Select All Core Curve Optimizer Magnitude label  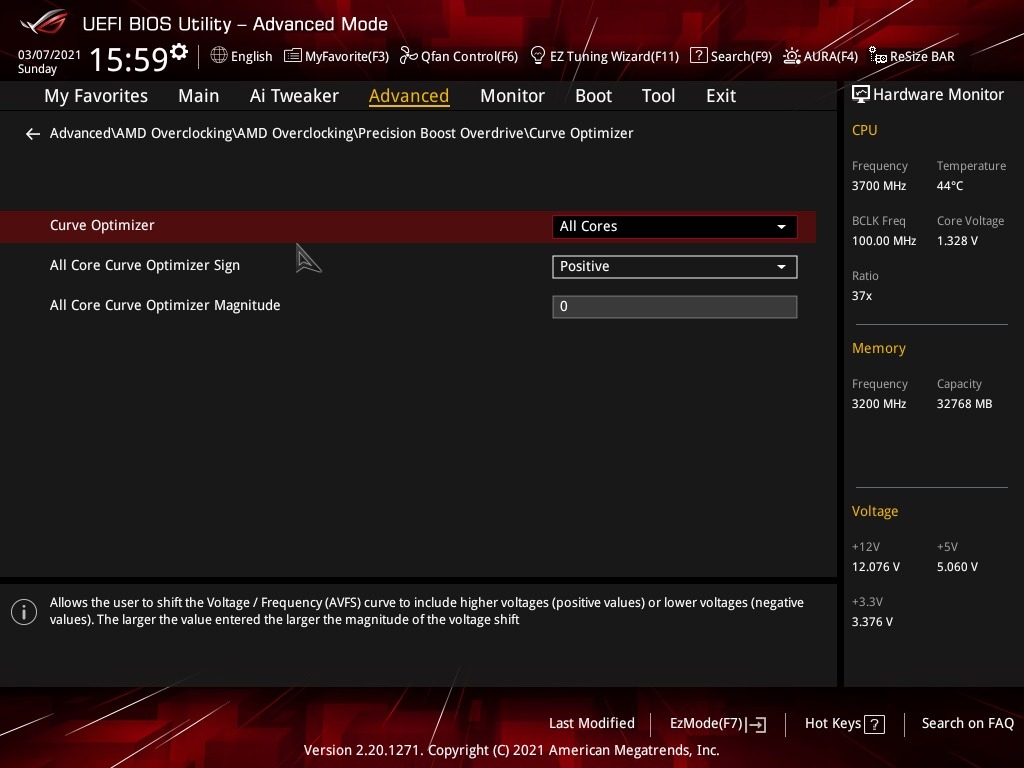[165, 305]
